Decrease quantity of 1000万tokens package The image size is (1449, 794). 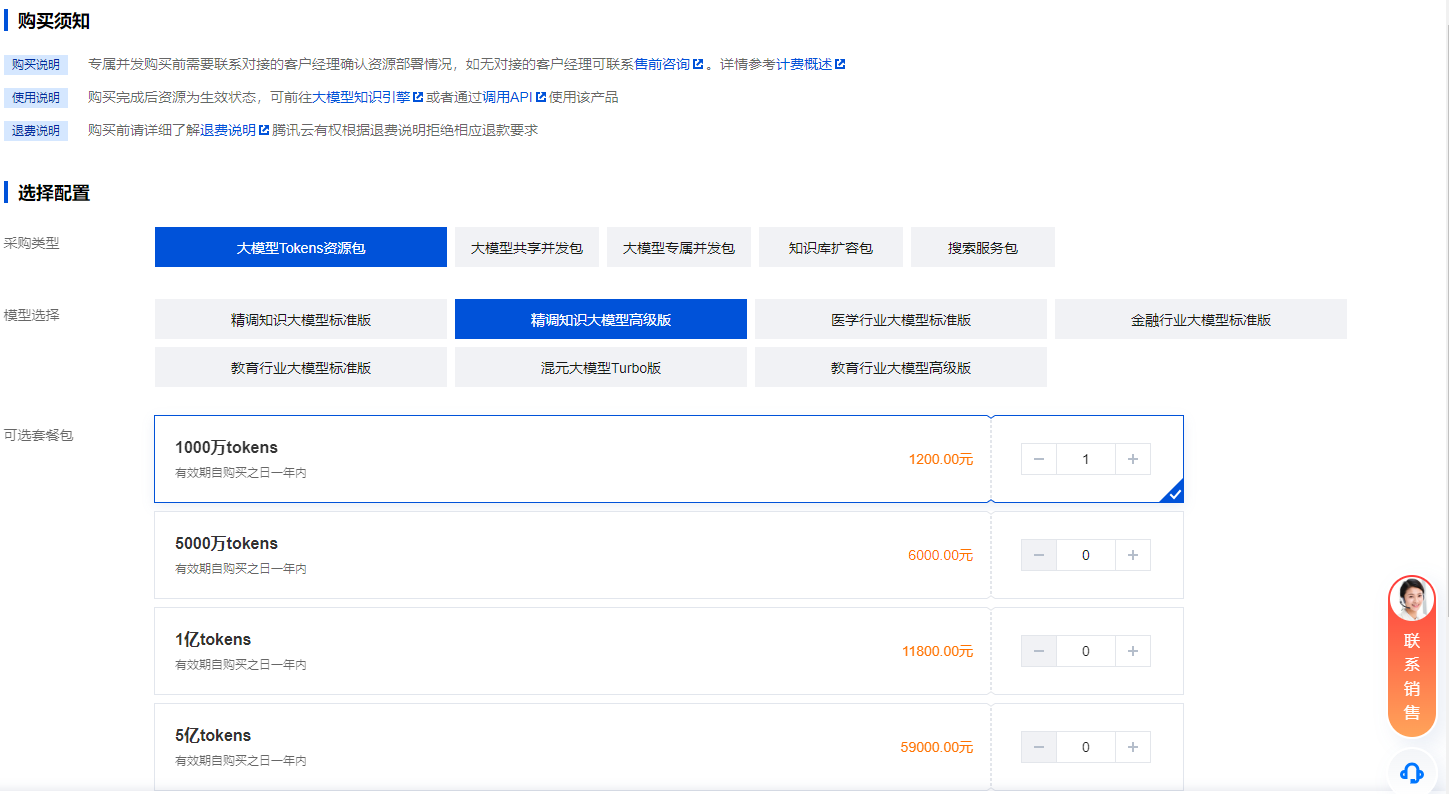pos(1039,459)
